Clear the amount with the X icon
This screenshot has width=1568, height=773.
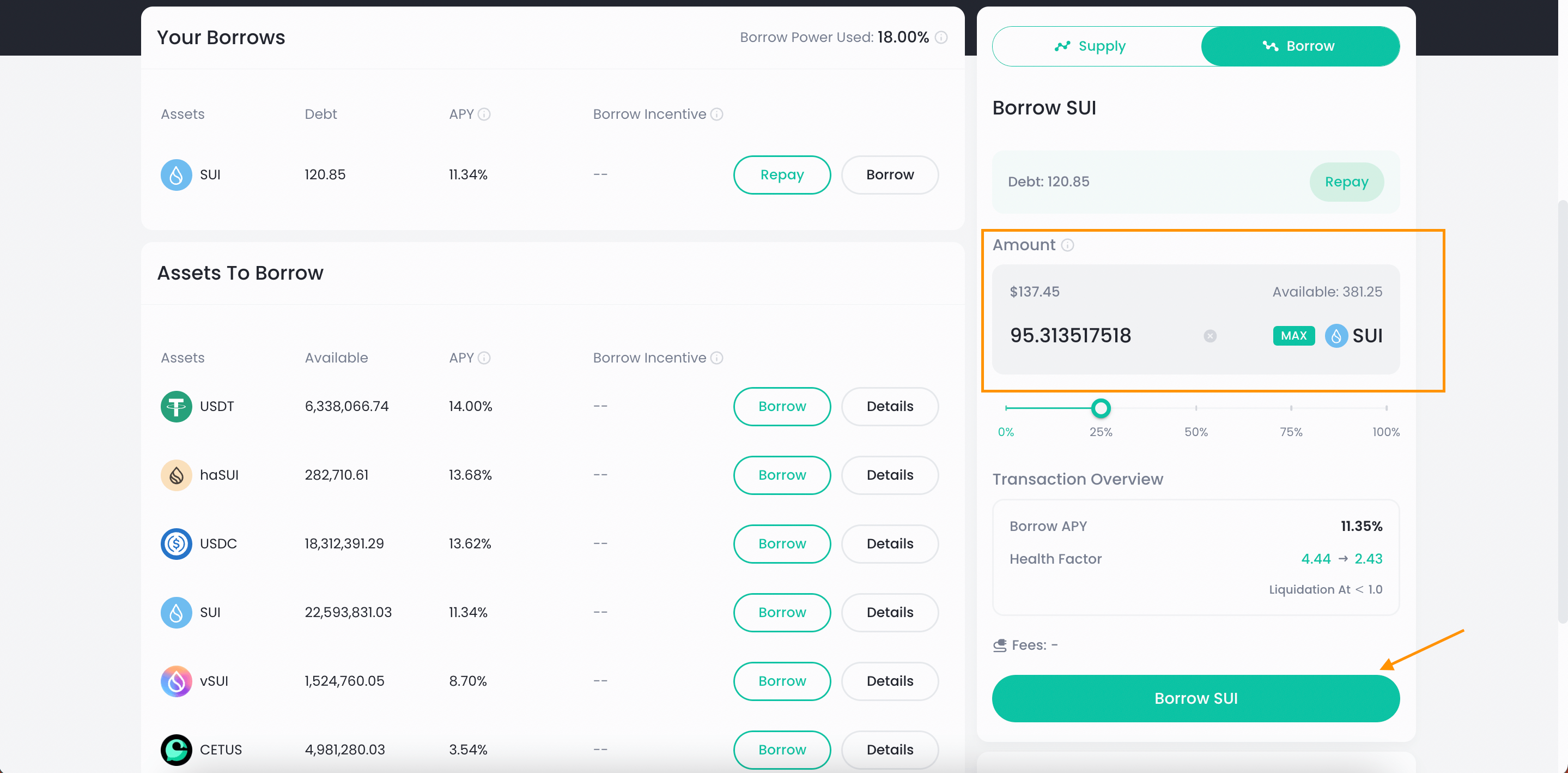pyautogui.click(x=1210, y=336)
